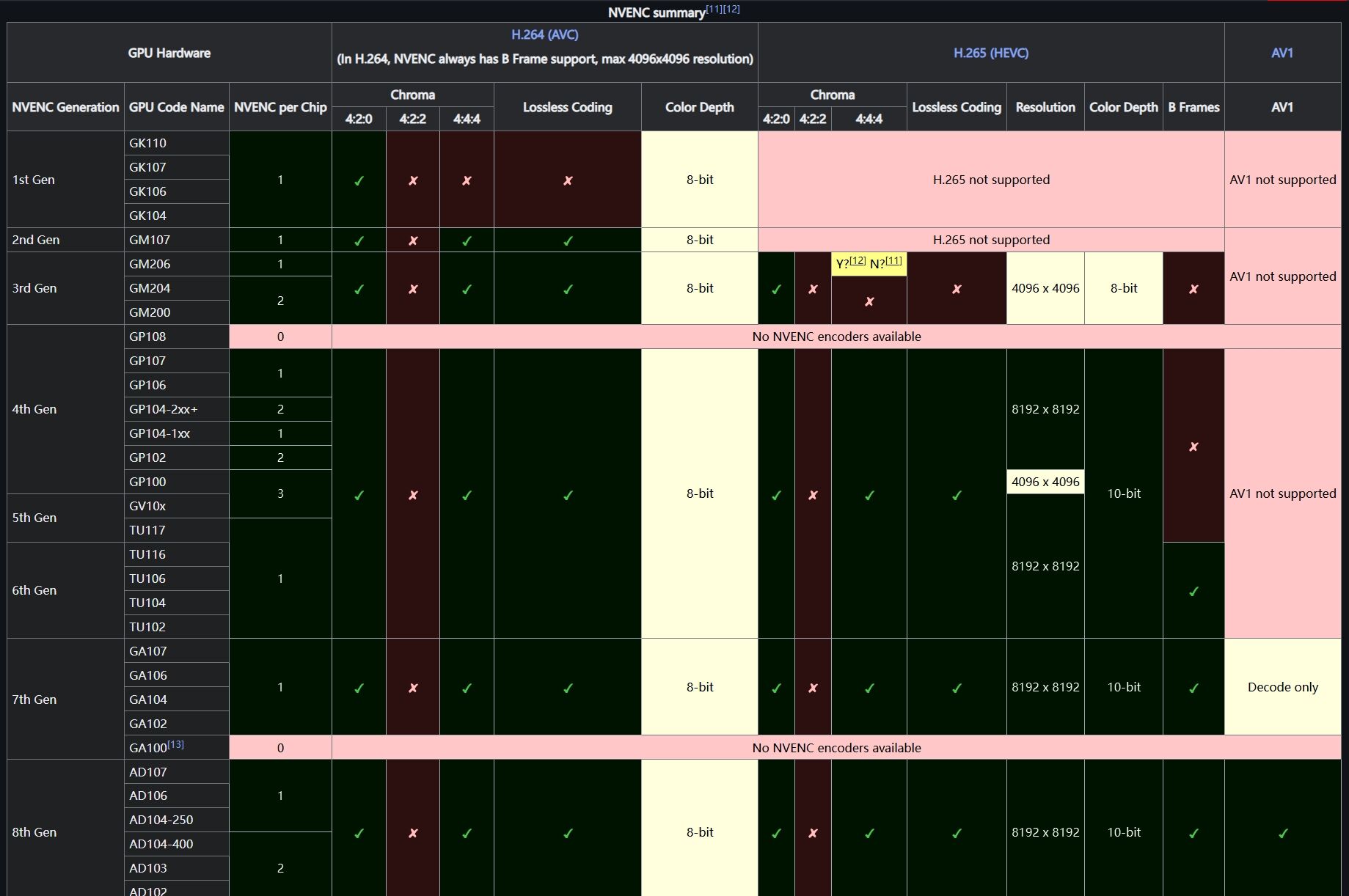
Task: Click the GPU Code Name column header
Action: [176, 107]
